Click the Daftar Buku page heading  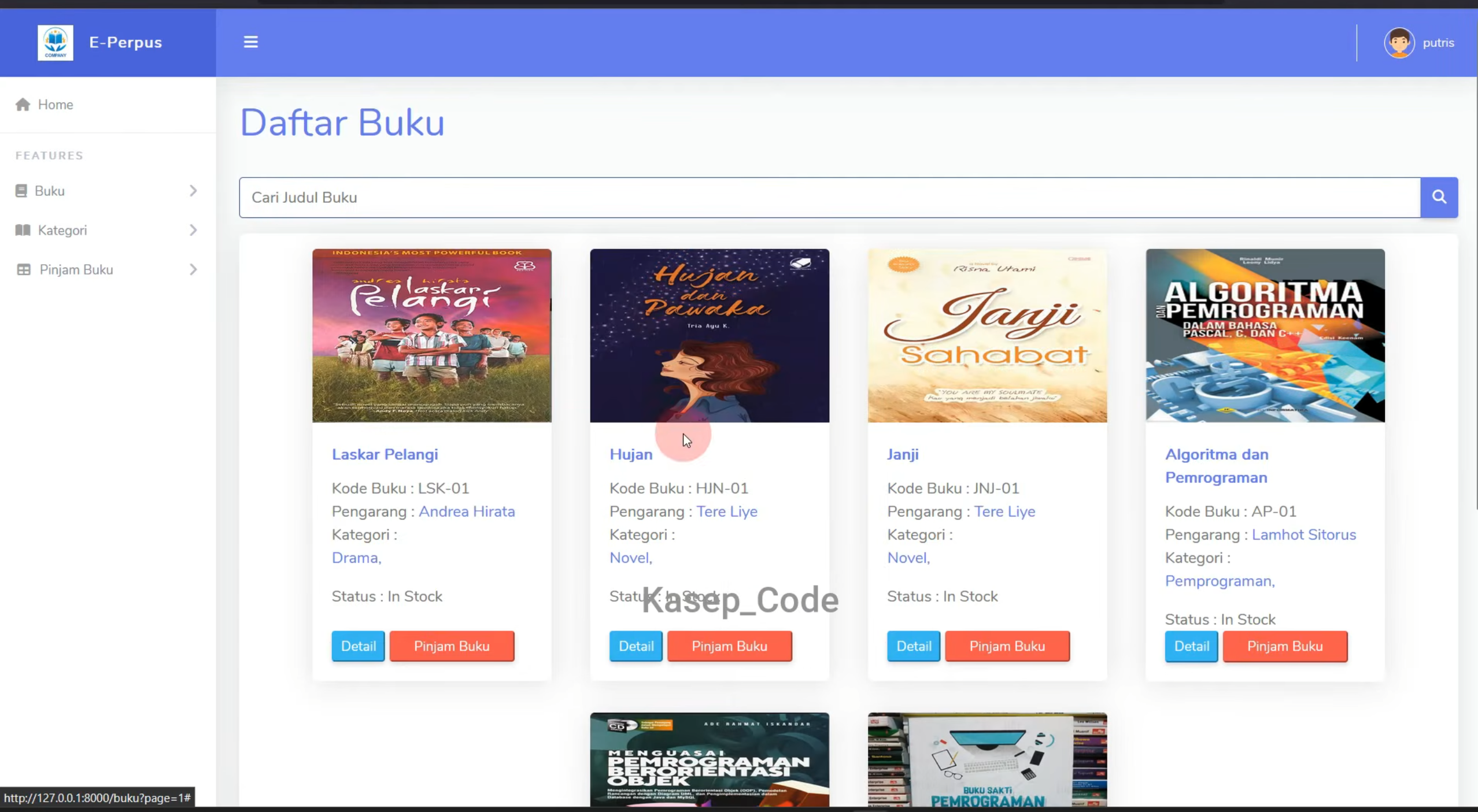(342, 123)
